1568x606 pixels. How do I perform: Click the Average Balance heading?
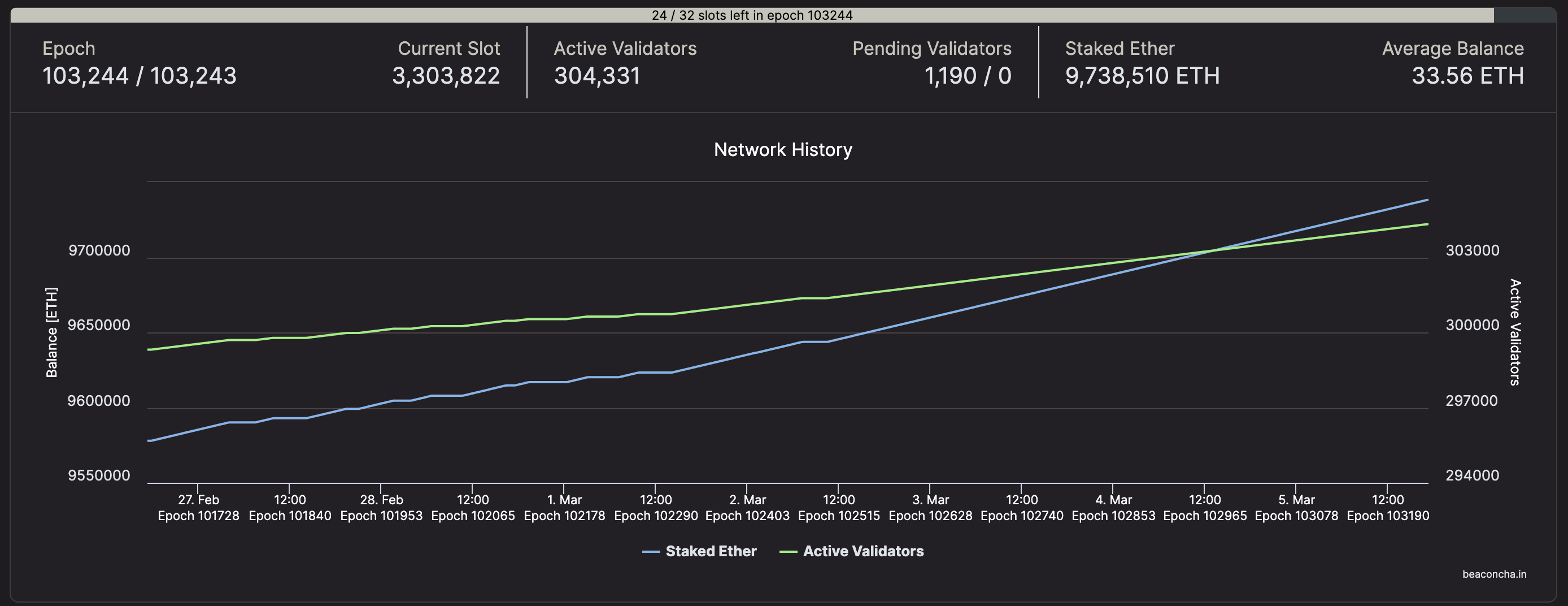point(1452,48)
